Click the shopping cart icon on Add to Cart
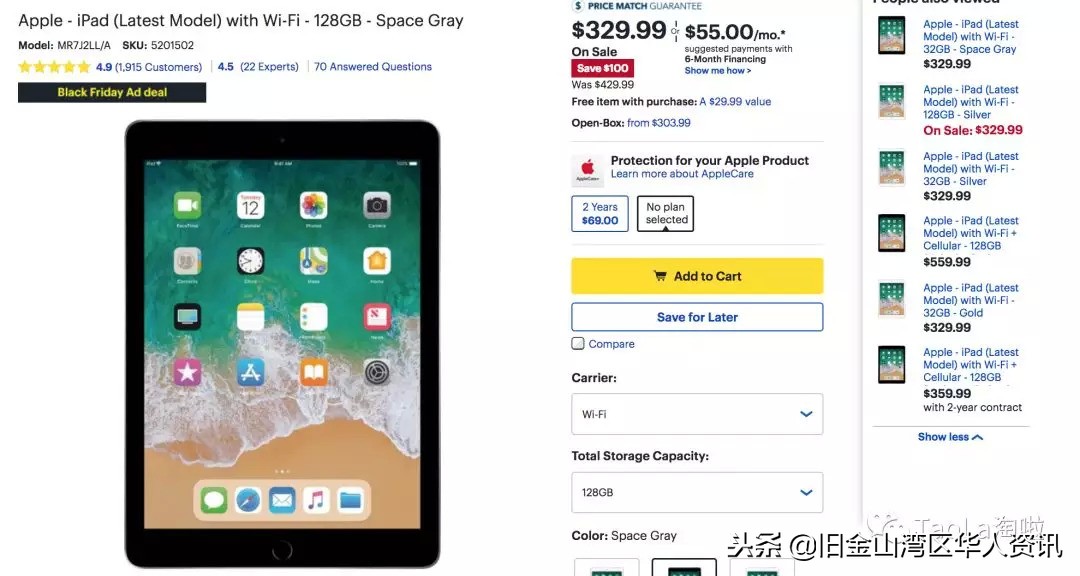Image resolution: width=1080 pixels, height=576 pixels. (660, 276)
